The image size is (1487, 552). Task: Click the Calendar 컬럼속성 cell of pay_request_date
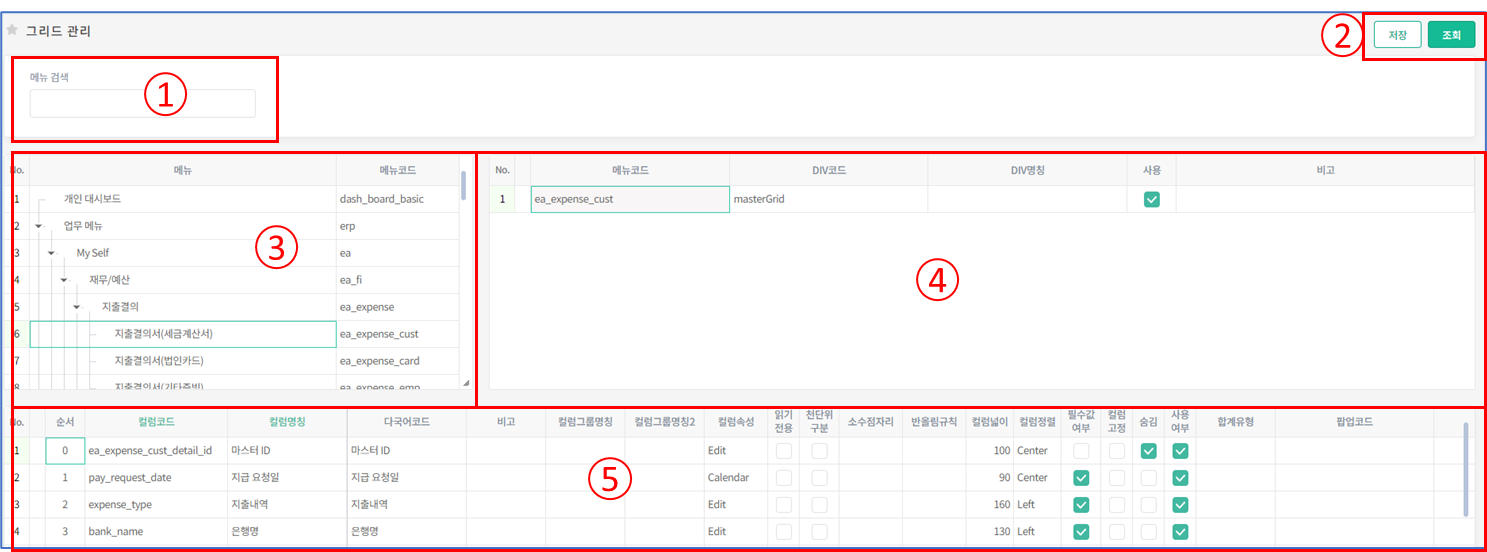click(735, 478)
